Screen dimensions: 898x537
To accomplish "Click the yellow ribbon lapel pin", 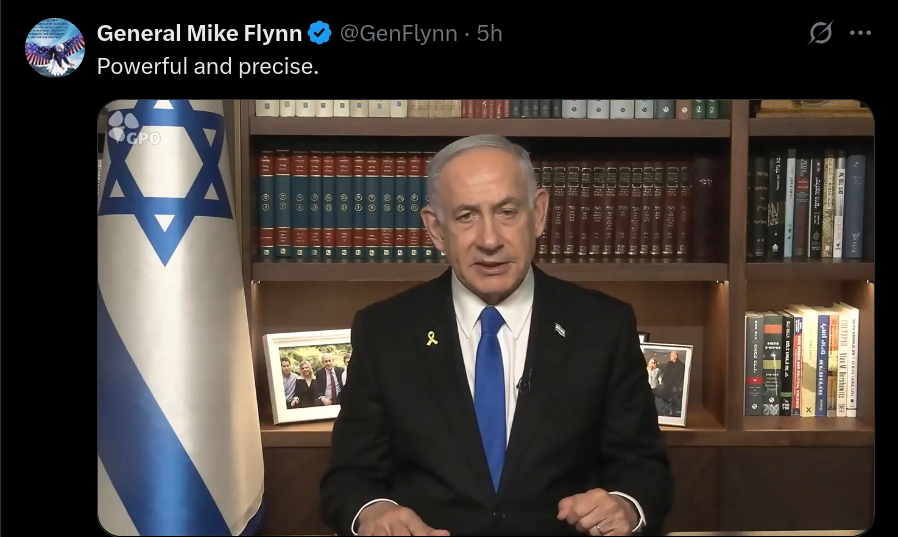I will pos(432,338).
